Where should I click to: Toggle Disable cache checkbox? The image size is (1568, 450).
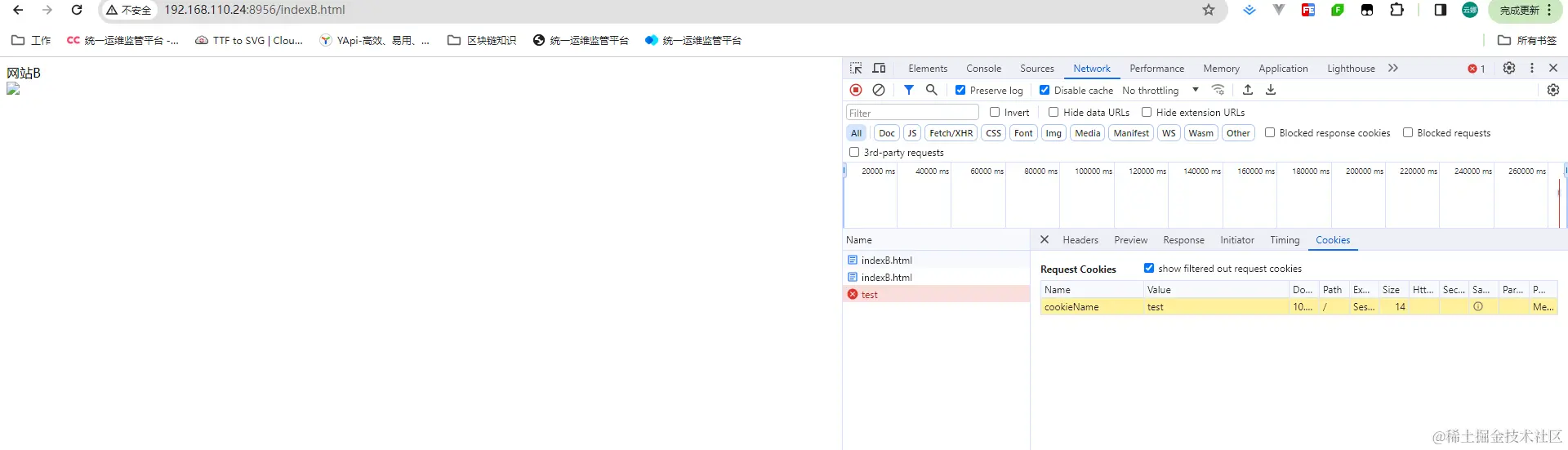(1045, 90)
